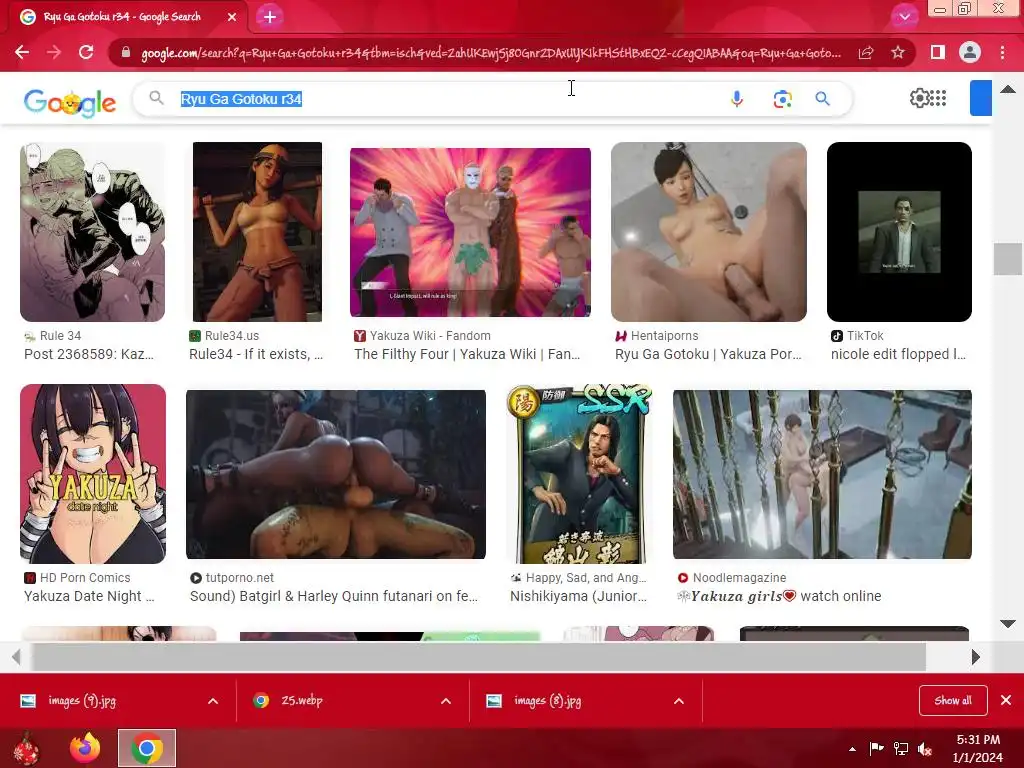Search by image with Google Lens icon
The width and height of the screenshot is (1024, 768).
pos(782,99)
